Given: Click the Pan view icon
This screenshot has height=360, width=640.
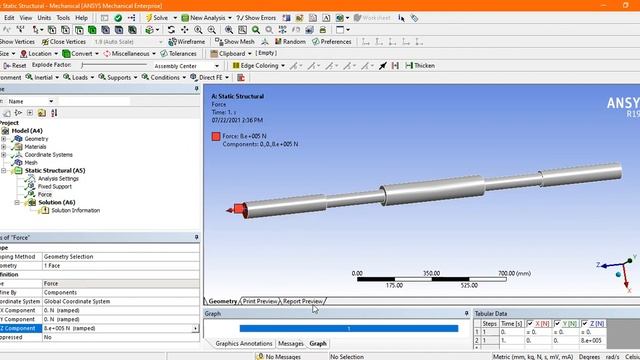Looking at the screenshot, I should (x=184, y=30).
